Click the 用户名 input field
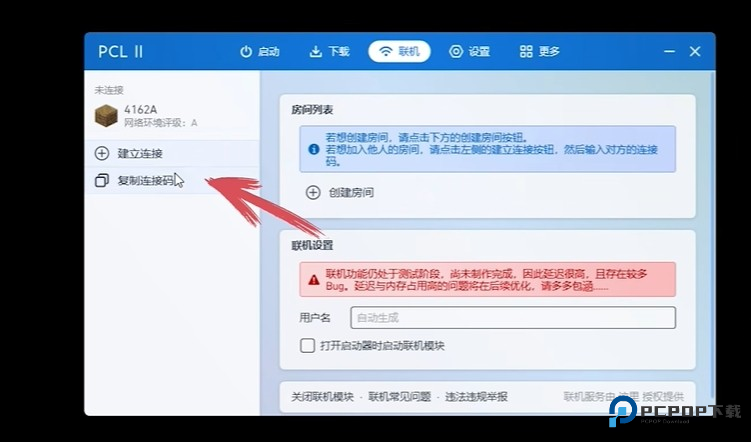Viewport: 751px width, 442px height. pos(513,317)
